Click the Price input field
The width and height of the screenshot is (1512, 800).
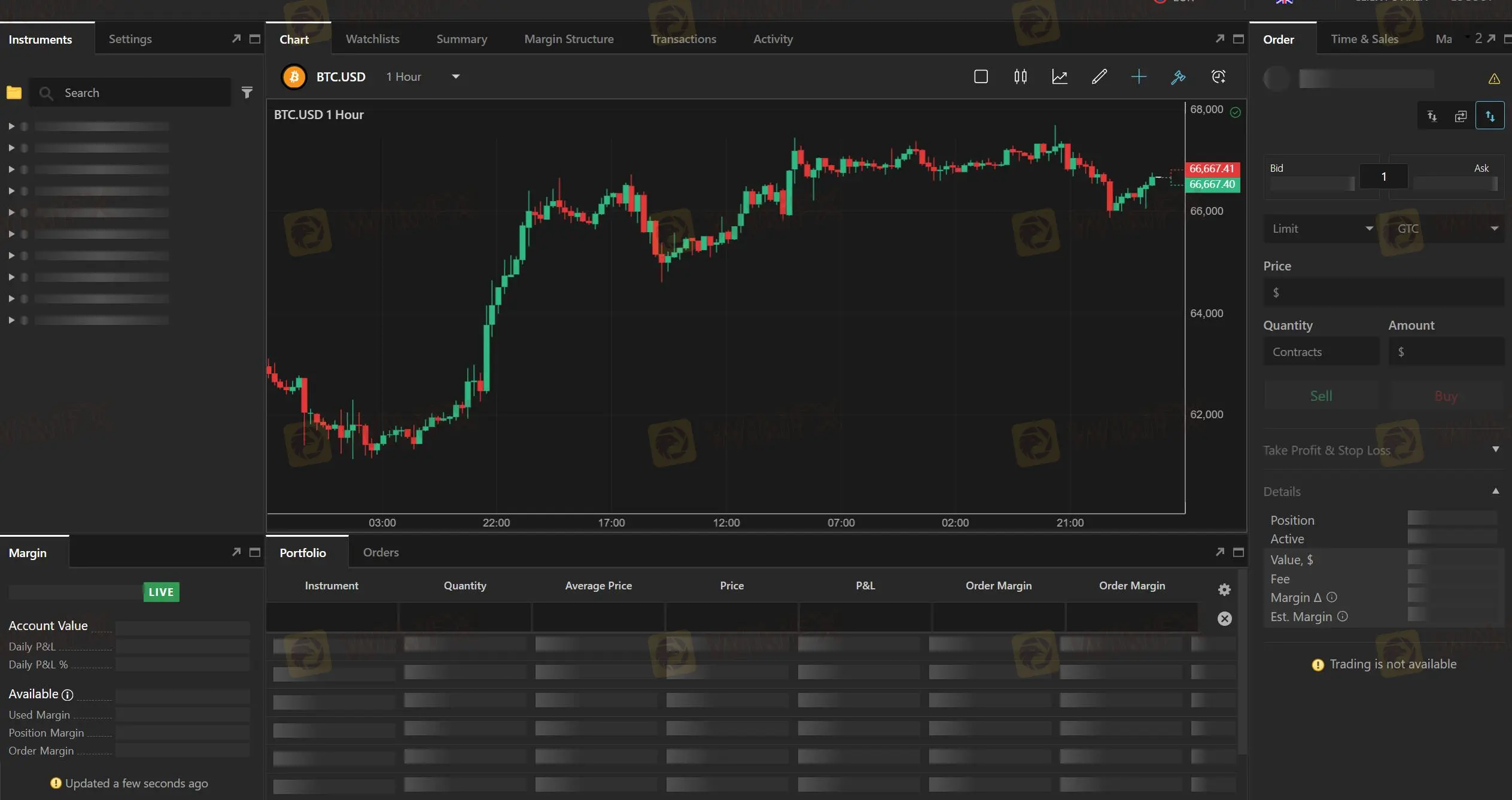click(1383, 293)
